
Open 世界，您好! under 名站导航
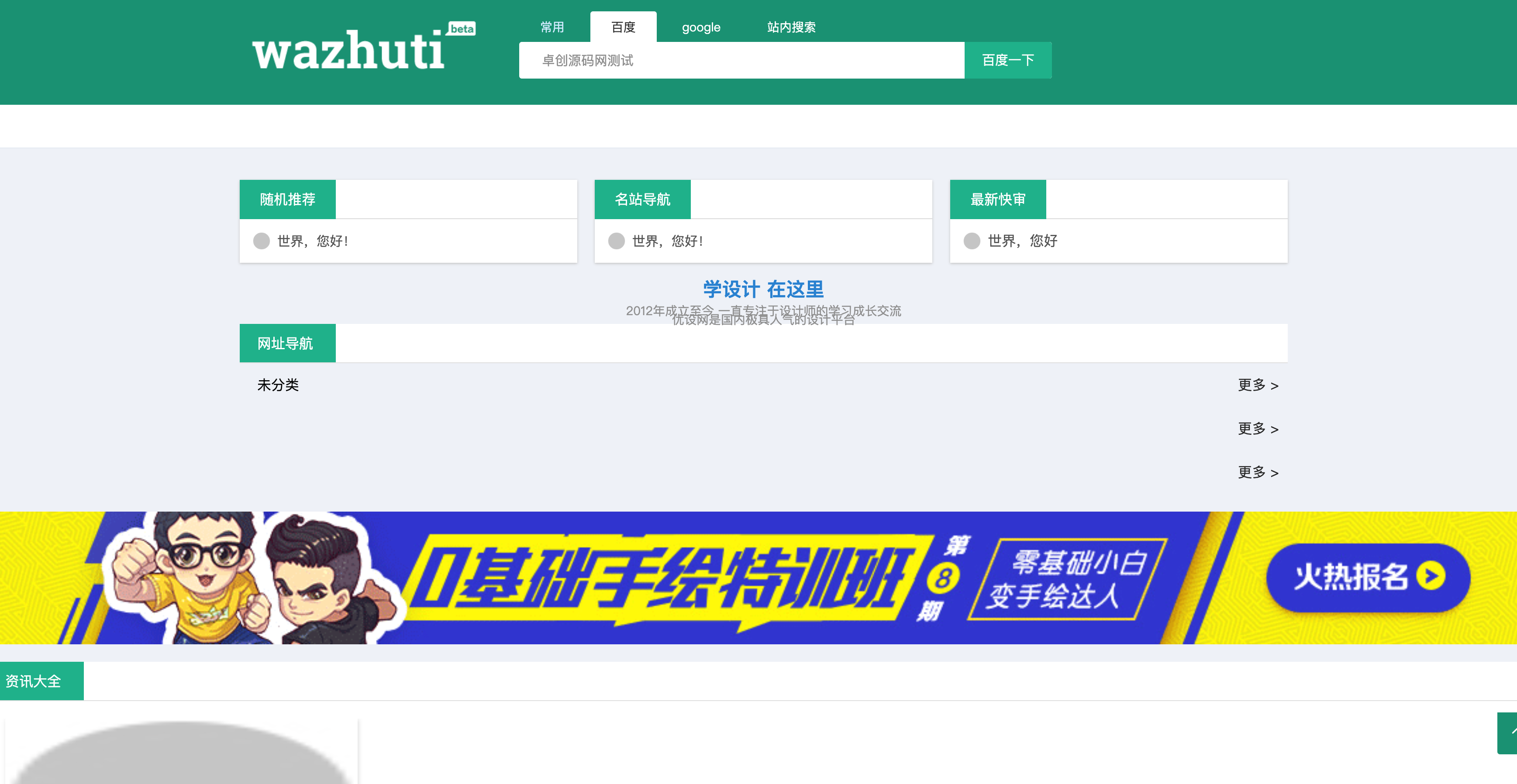668,241
